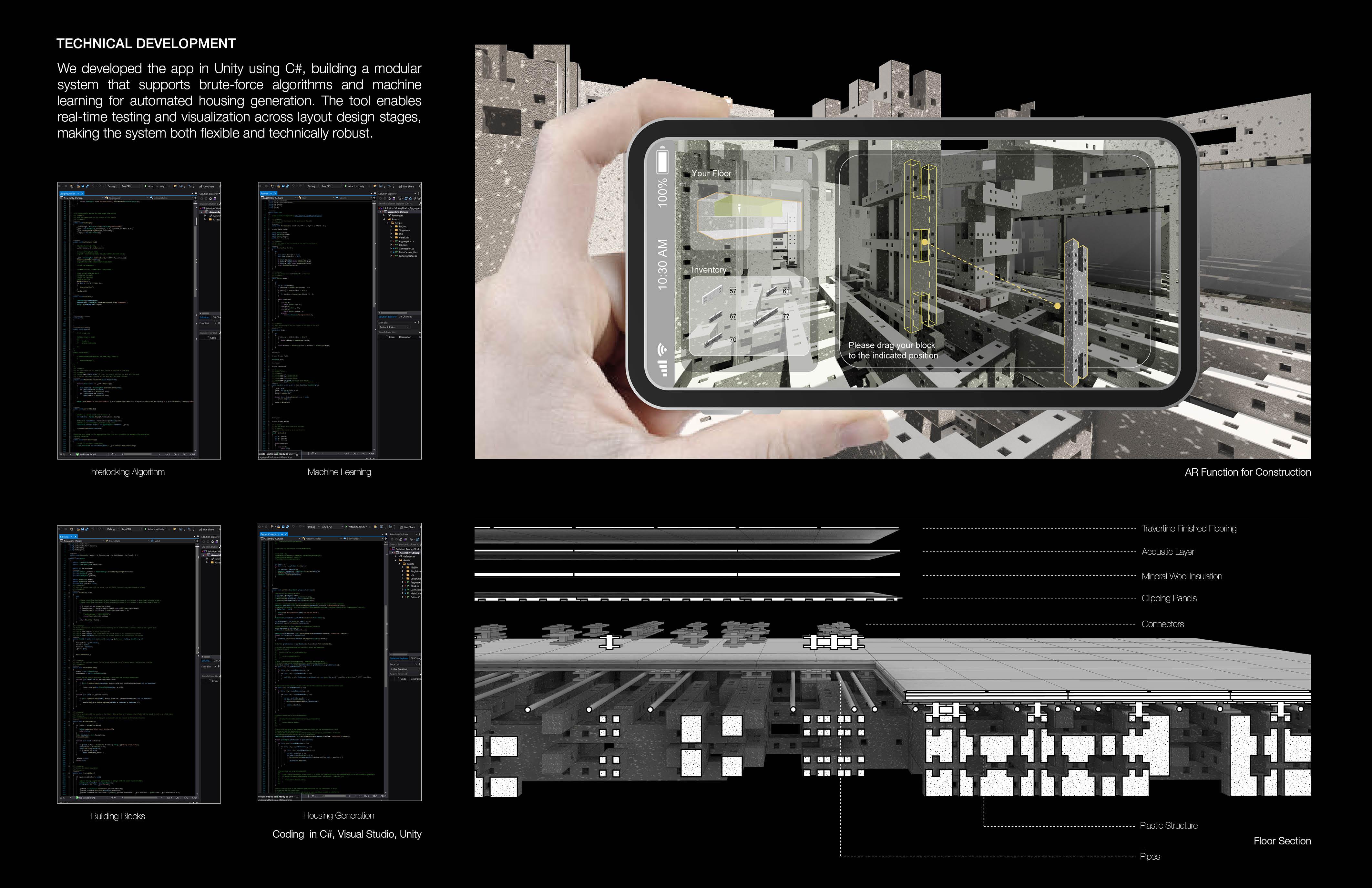Close the PatternCreator.cs editor tab
The width and height of the screenshot is (1372, 888).
point(286,534)
